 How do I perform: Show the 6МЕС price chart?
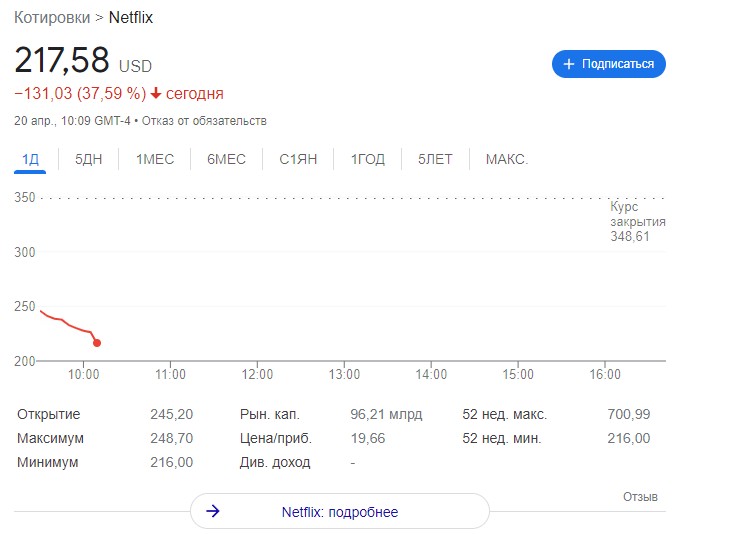click(x=226, y=159)
